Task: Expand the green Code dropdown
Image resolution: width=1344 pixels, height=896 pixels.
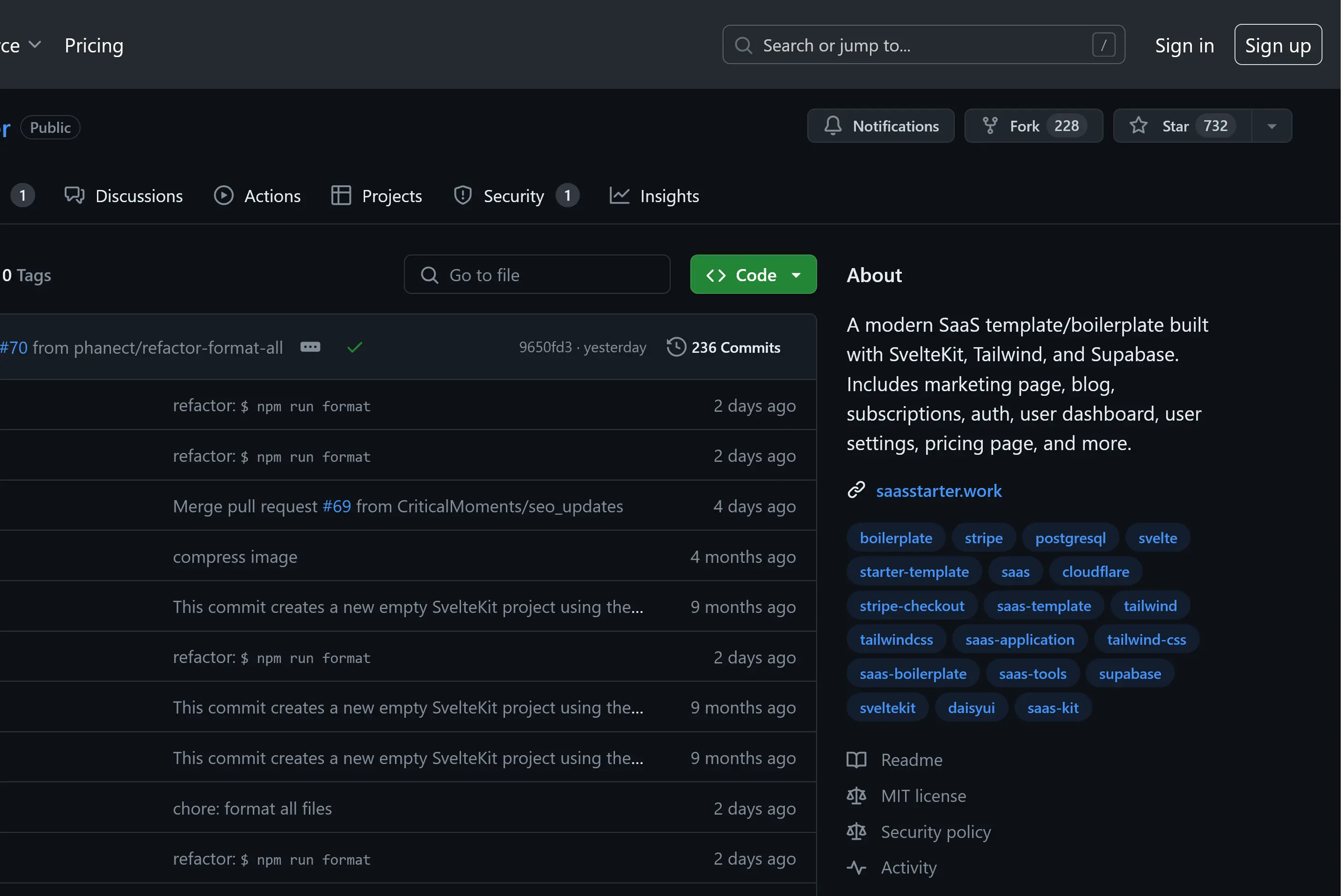Action: (753, 275)
